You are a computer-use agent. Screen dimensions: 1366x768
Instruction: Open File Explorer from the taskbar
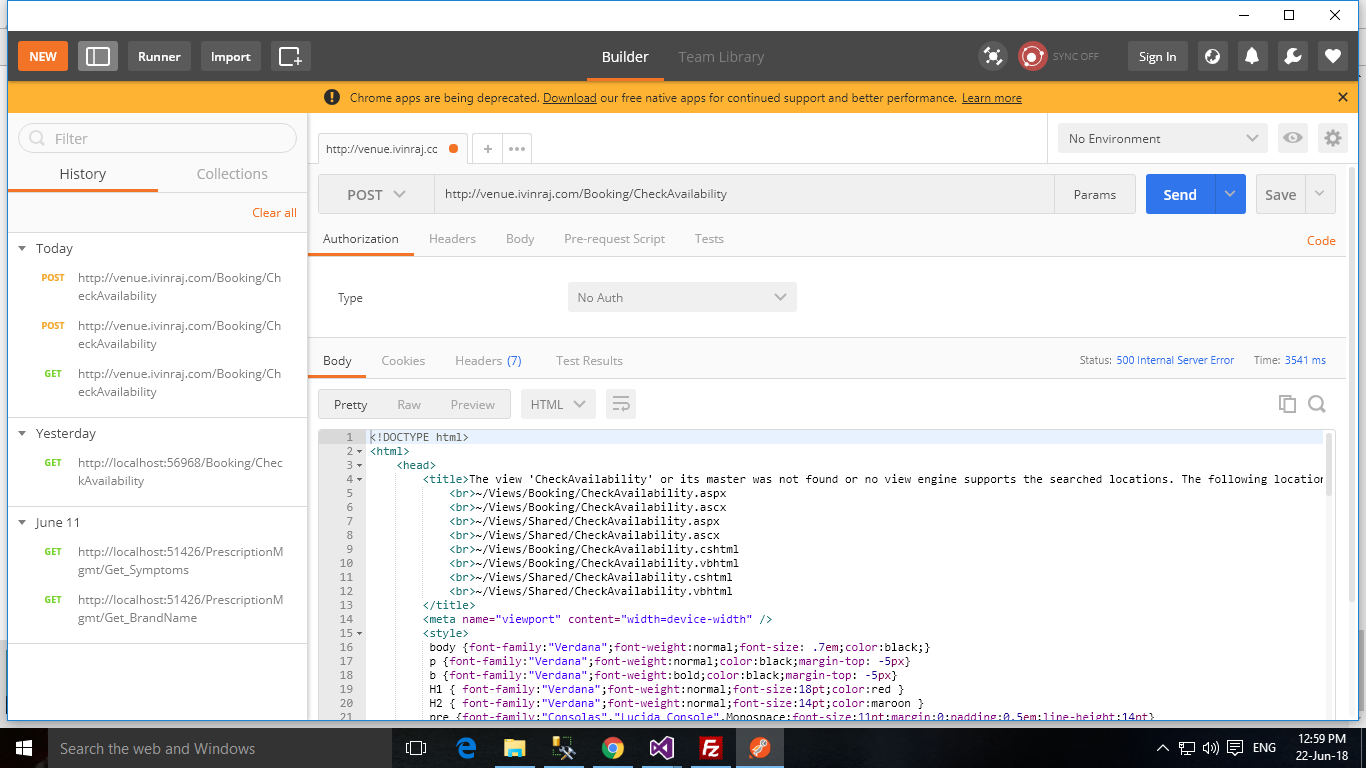tap(515, 748)
